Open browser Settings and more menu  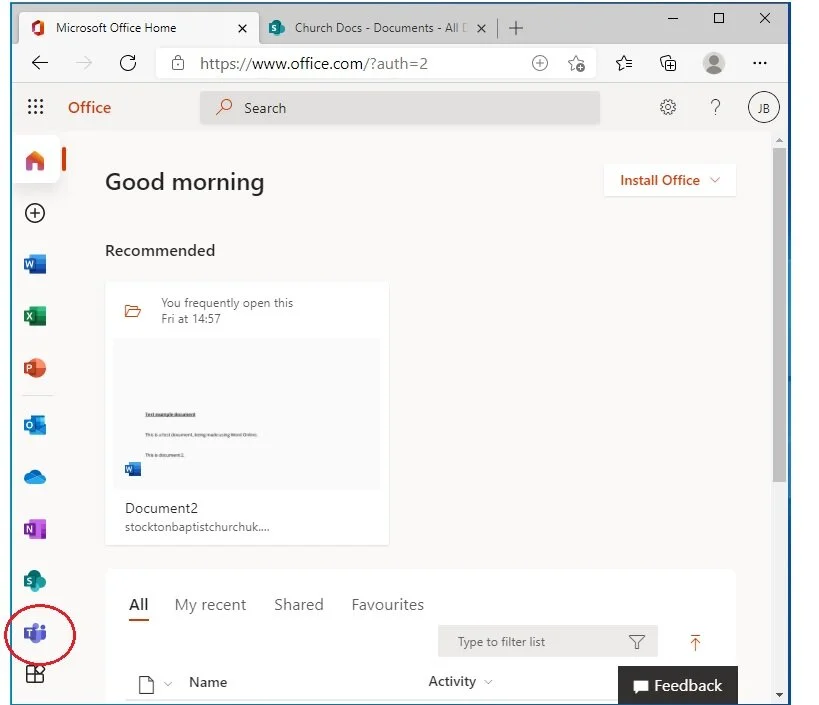759,63
